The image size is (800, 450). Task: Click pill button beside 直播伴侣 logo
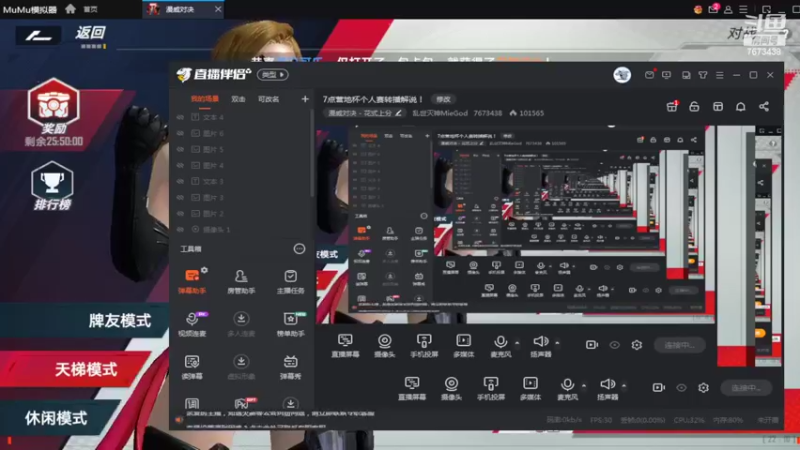(x=272, y=74)
